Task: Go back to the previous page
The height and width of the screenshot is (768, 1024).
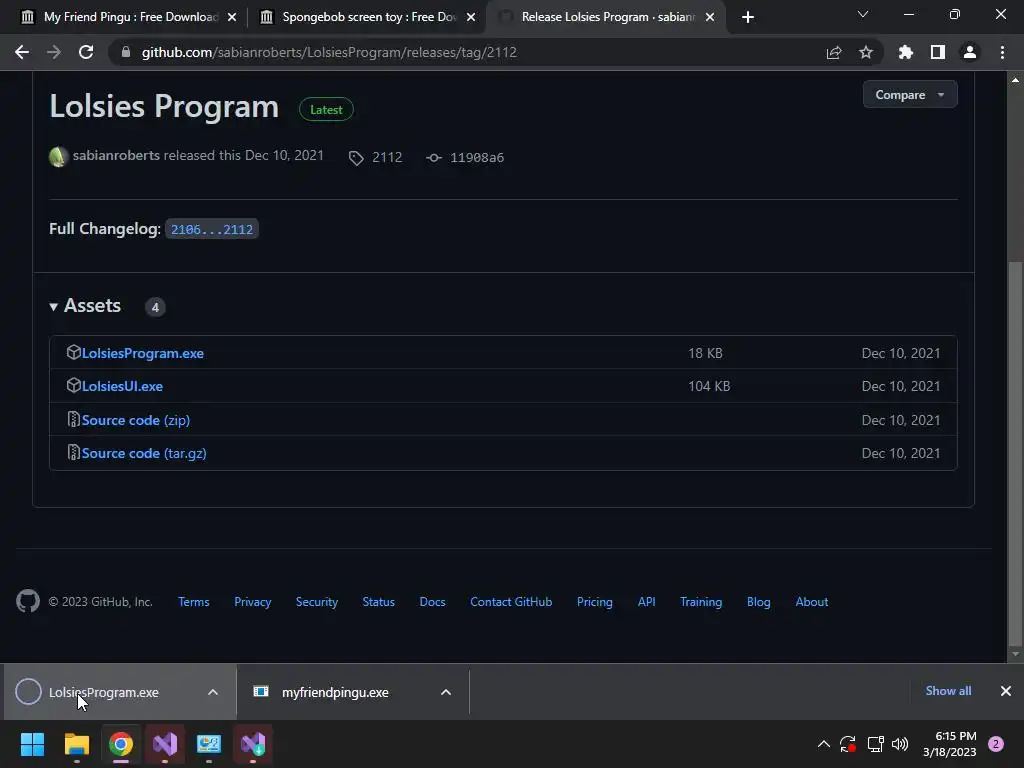Action: [x=22, y=52]
